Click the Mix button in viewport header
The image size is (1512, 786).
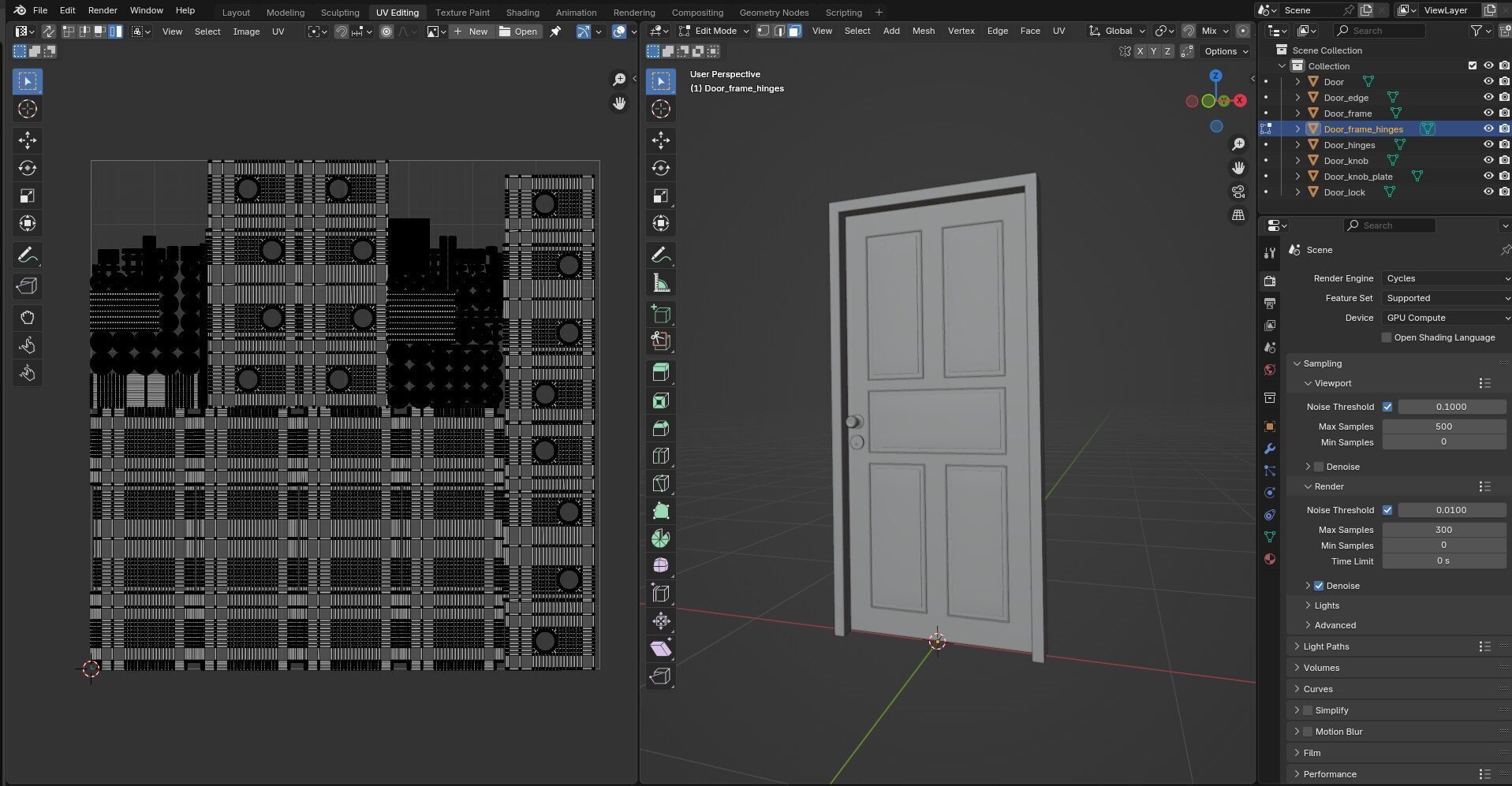(x=1215, y=31)
